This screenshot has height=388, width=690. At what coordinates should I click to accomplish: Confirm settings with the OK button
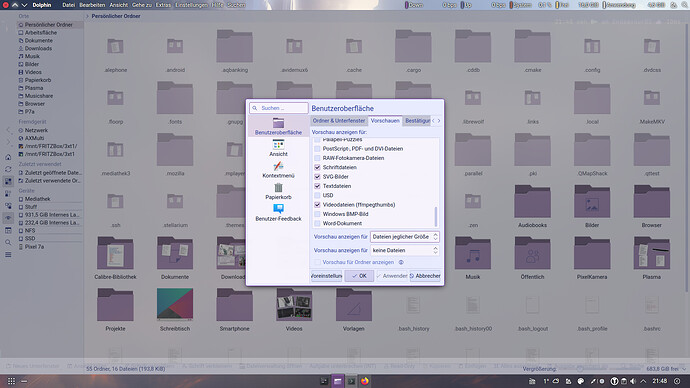click(x=359, y=276)
